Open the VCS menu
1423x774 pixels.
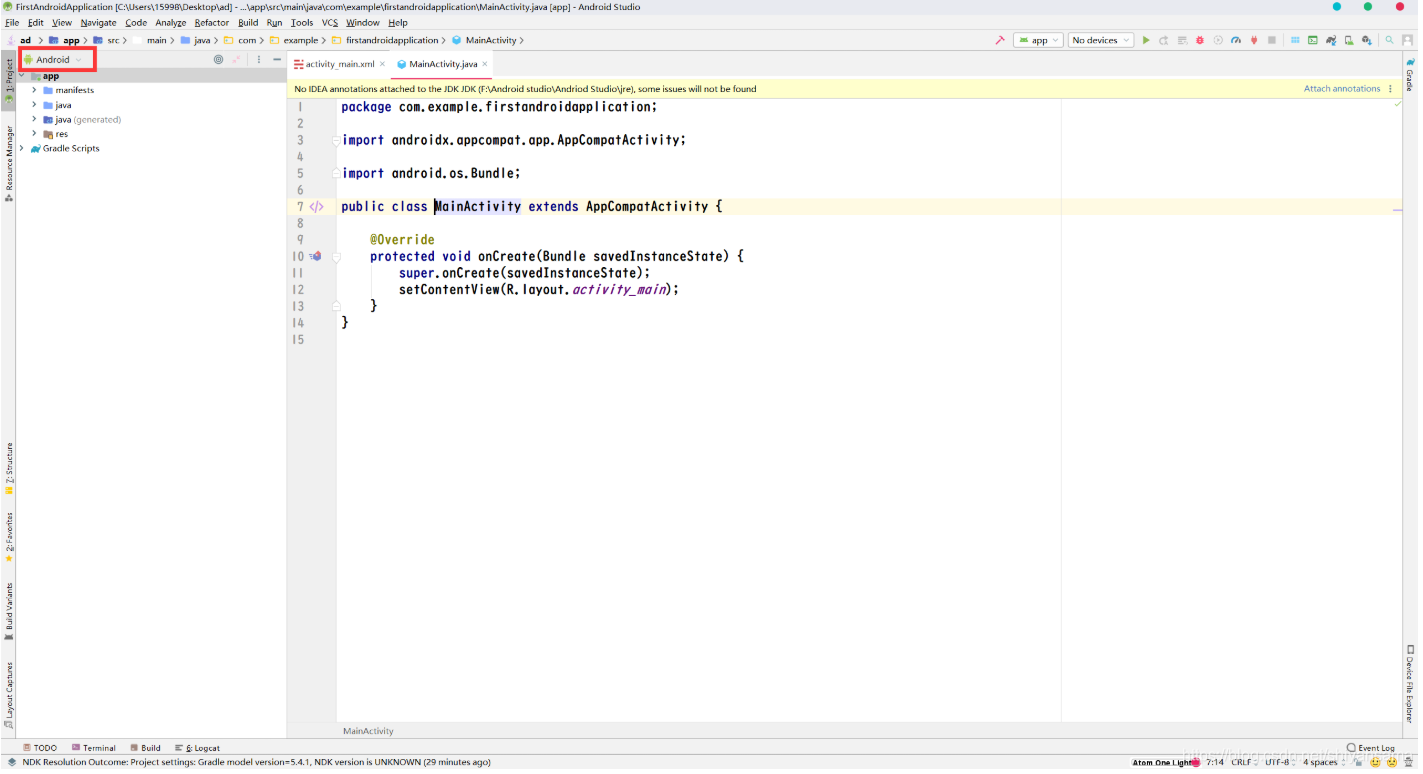pos(330,22)
